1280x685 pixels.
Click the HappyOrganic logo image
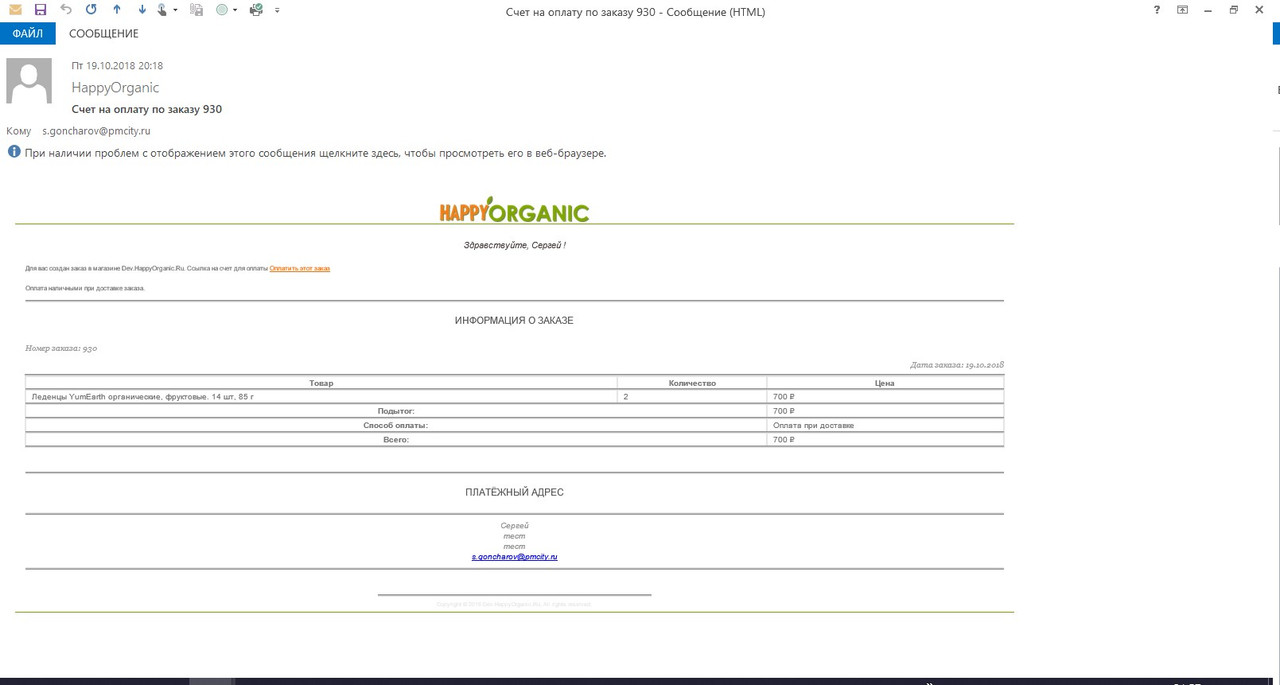tap(514, 210)
